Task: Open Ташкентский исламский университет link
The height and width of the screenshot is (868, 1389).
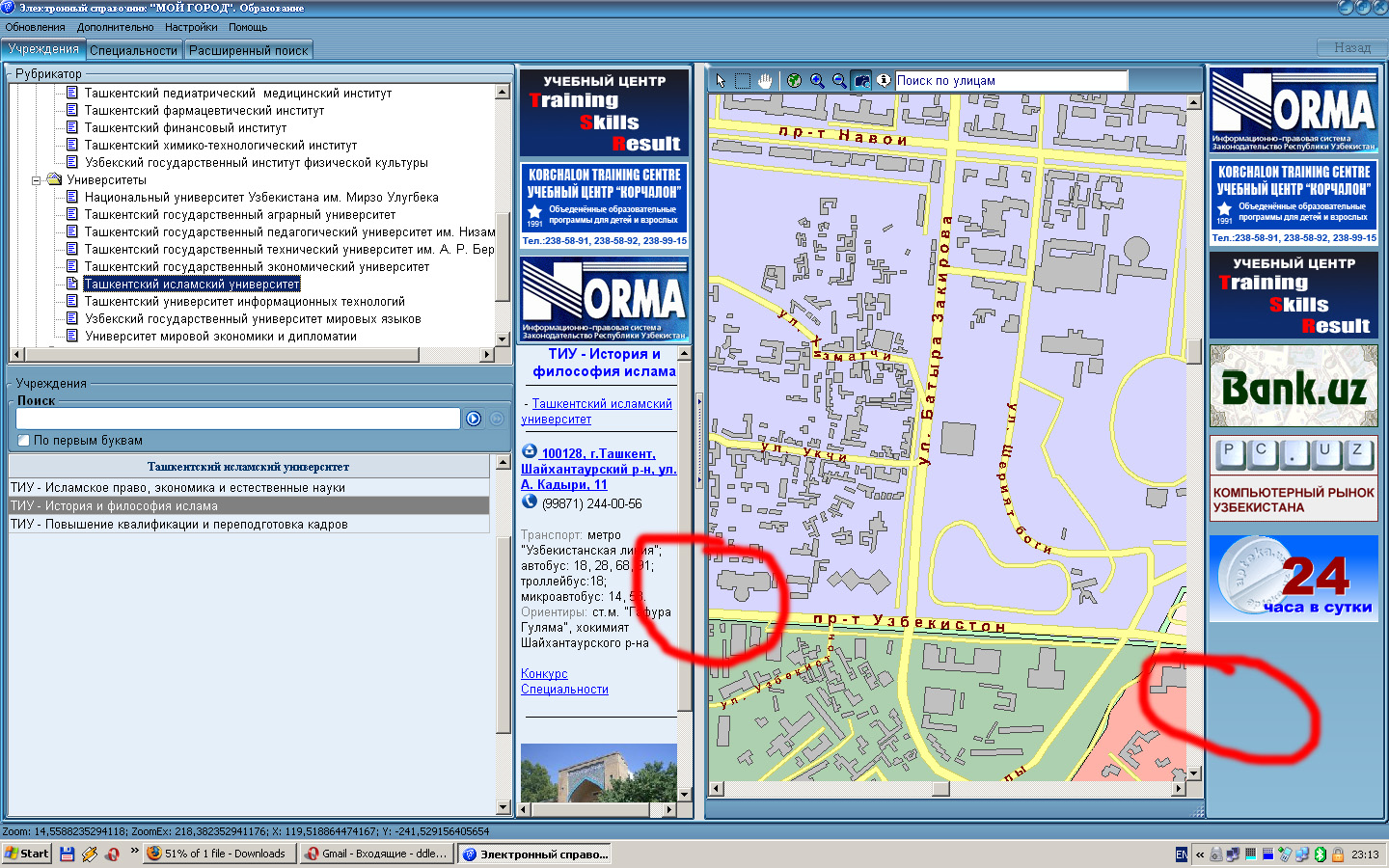Action: (x=596, y=412)
